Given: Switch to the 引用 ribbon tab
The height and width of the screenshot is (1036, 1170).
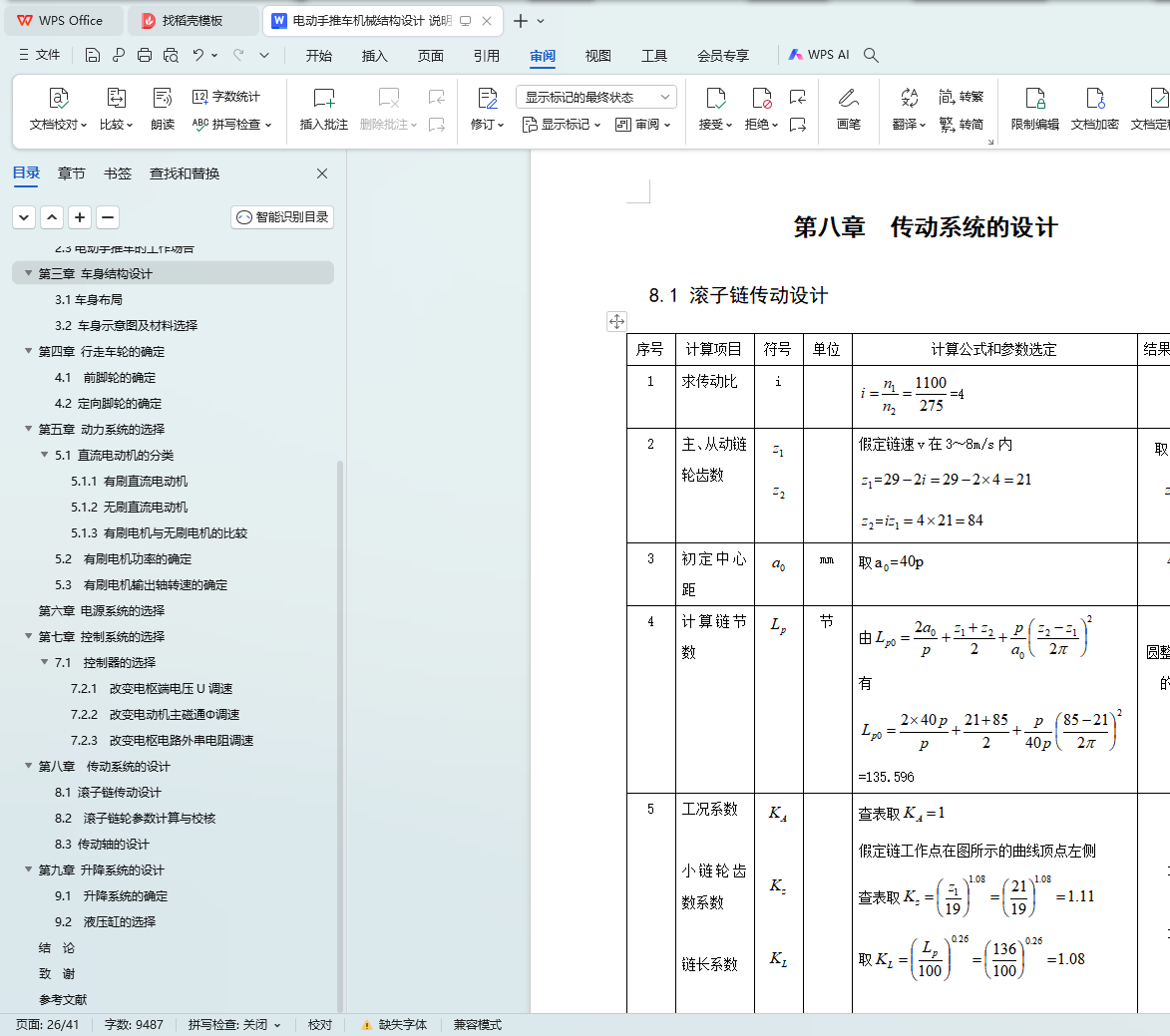Looking at the screenshot, I should pyautogui.click(x=487, y=56).
